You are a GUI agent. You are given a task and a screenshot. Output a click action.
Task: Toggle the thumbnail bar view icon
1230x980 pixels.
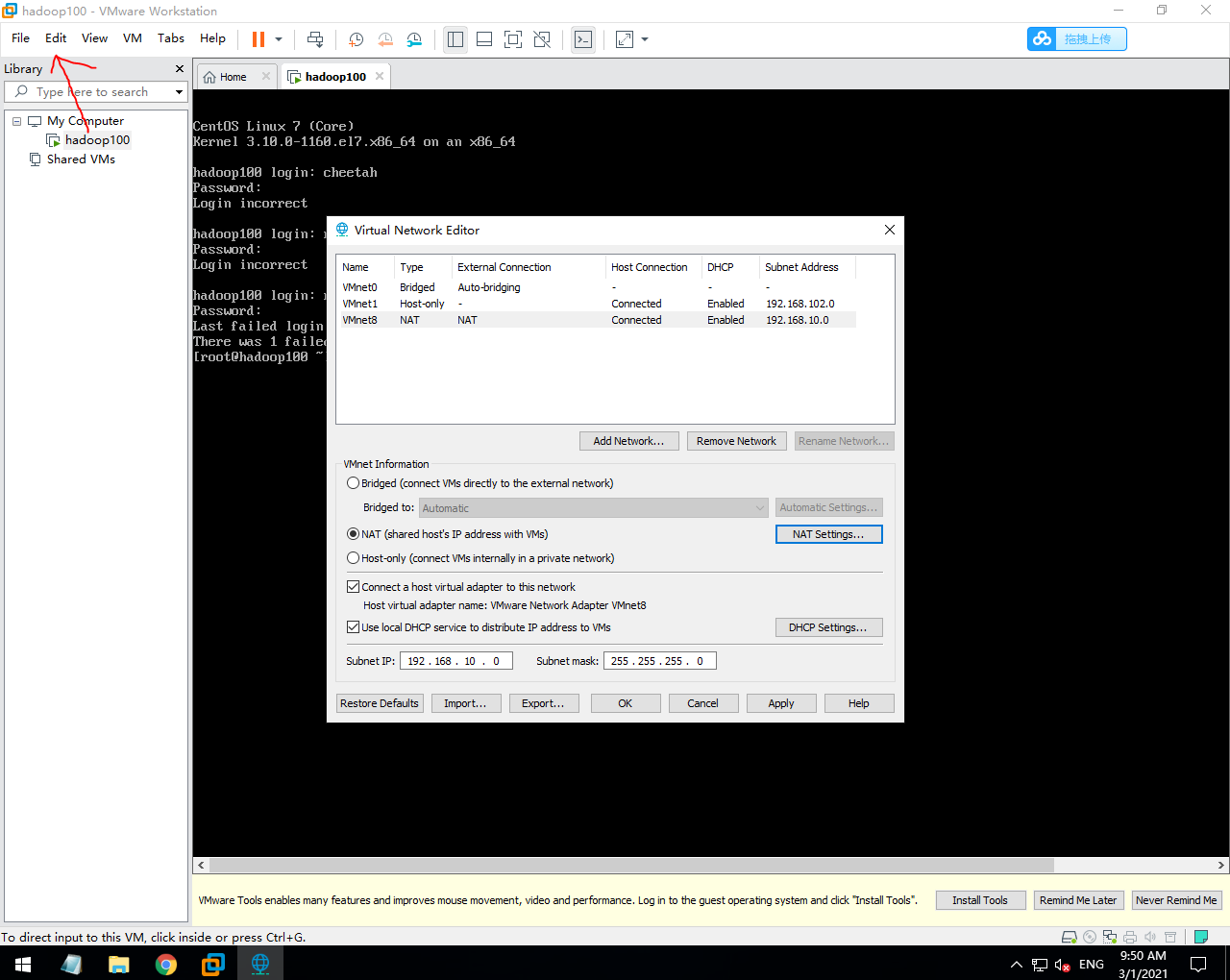[484, 39]
